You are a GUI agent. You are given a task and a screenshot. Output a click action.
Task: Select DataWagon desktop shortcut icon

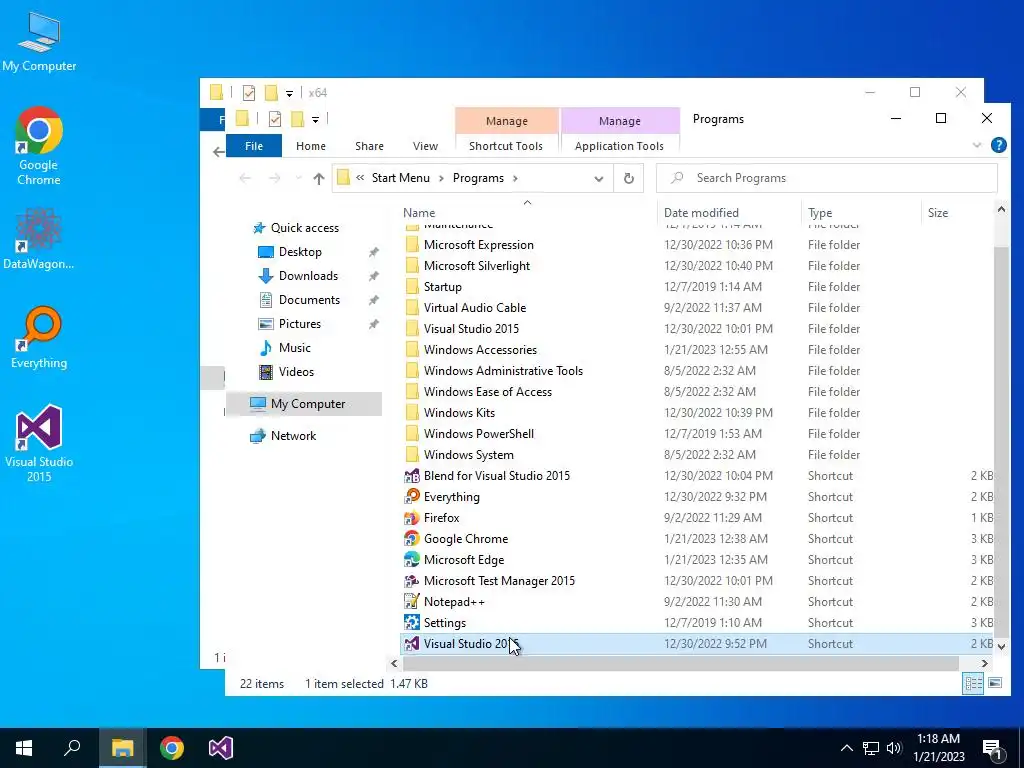tap(39, 238)
